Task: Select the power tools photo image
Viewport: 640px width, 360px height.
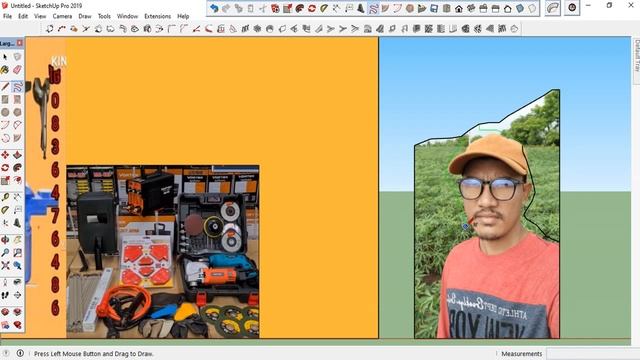Action: coord(163,251)
